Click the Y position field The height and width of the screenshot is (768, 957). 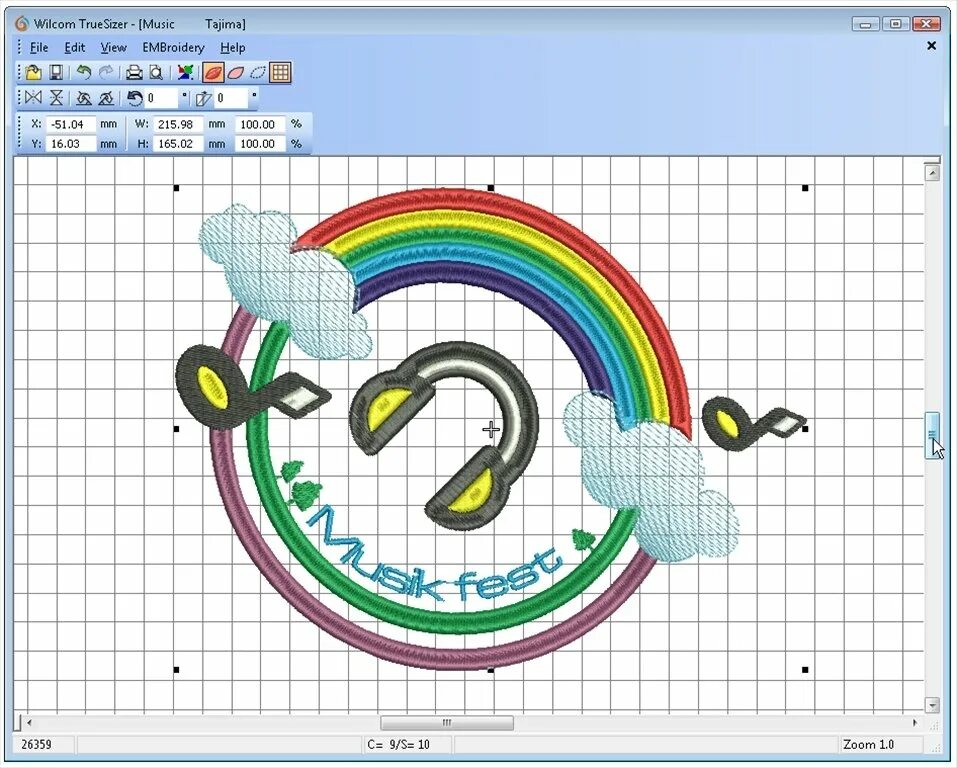coord(71,143)
